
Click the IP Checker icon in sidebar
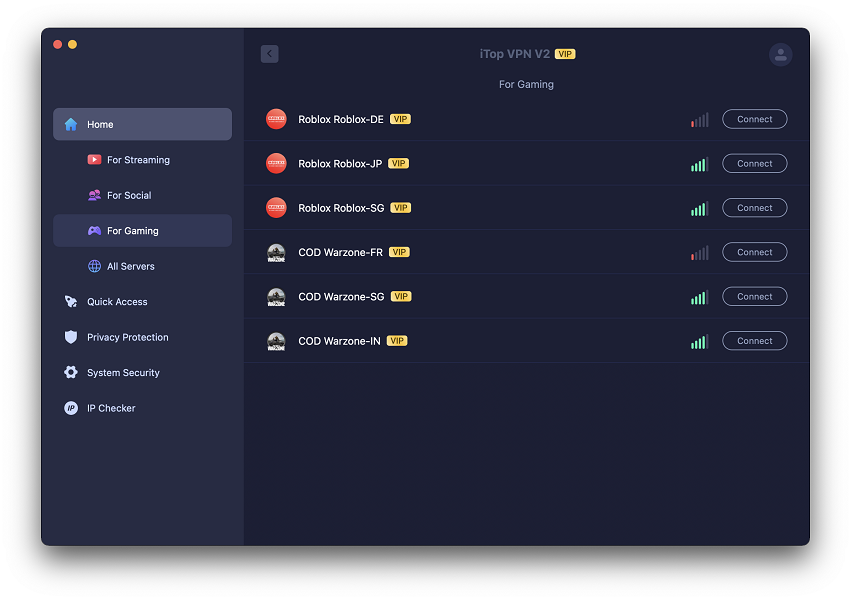70,408
